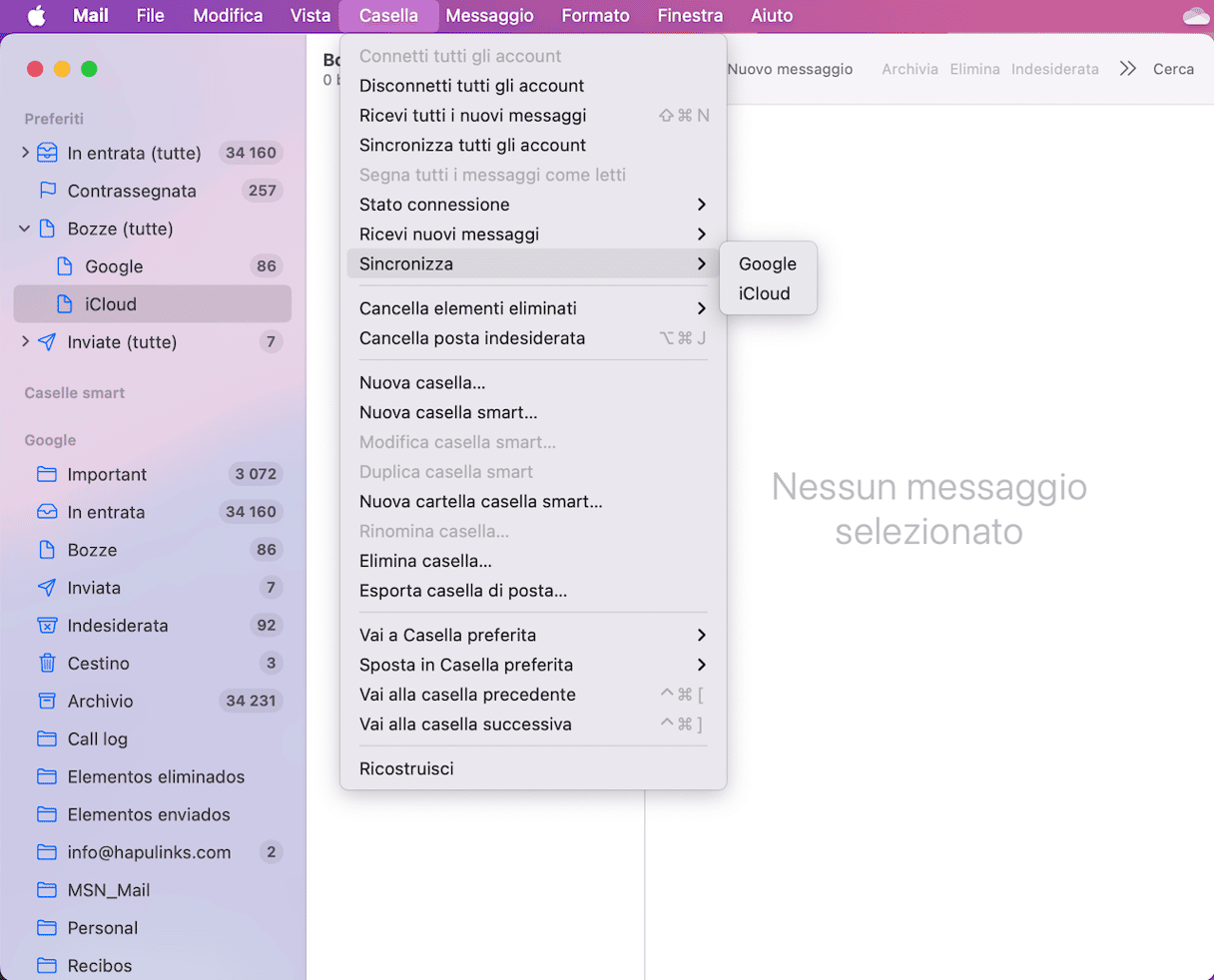
Task: Open the Finestra menu
Action: coord(690,16)
